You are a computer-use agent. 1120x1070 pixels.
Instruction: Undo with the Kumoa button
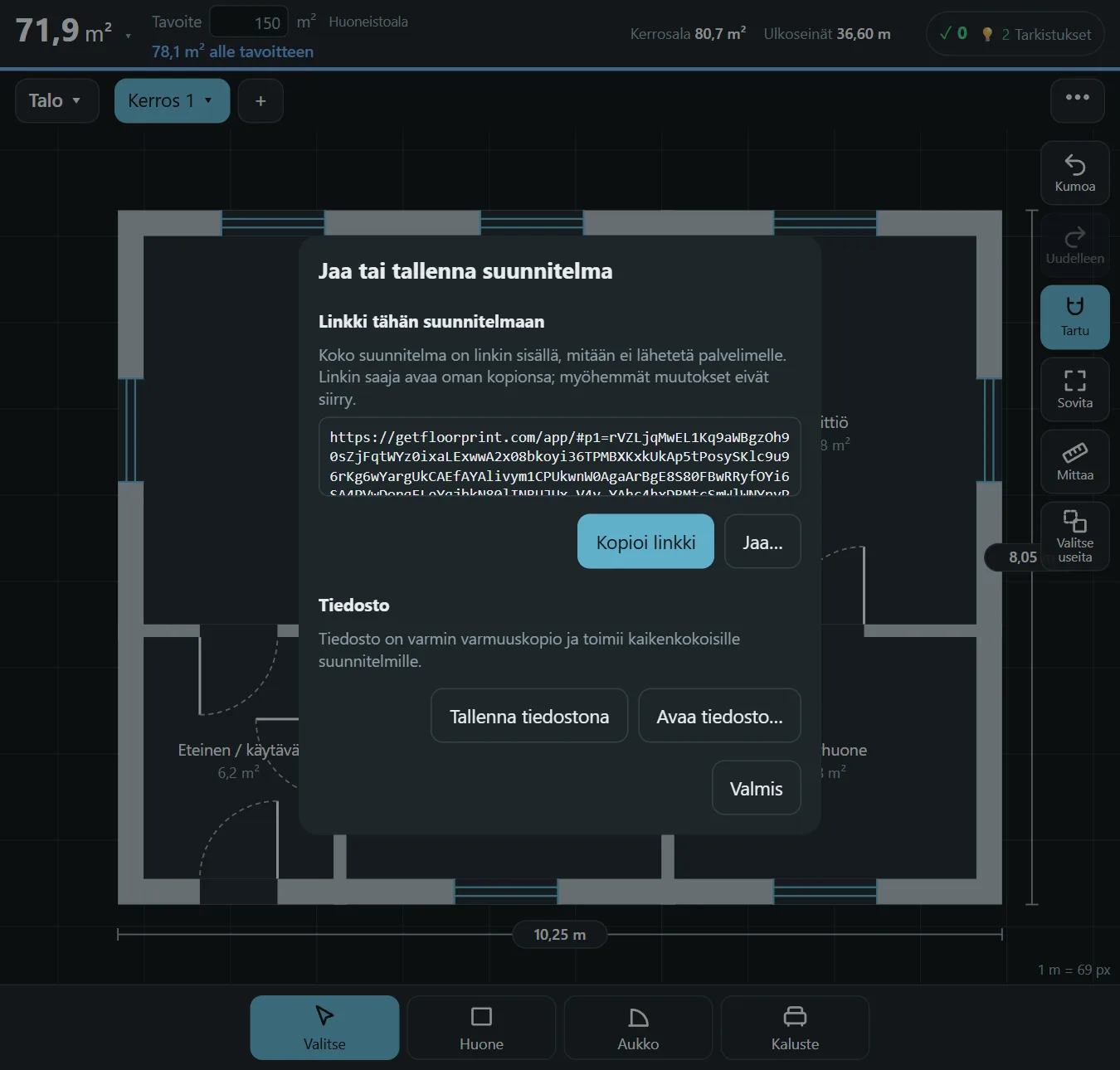tap(1074, 173)
